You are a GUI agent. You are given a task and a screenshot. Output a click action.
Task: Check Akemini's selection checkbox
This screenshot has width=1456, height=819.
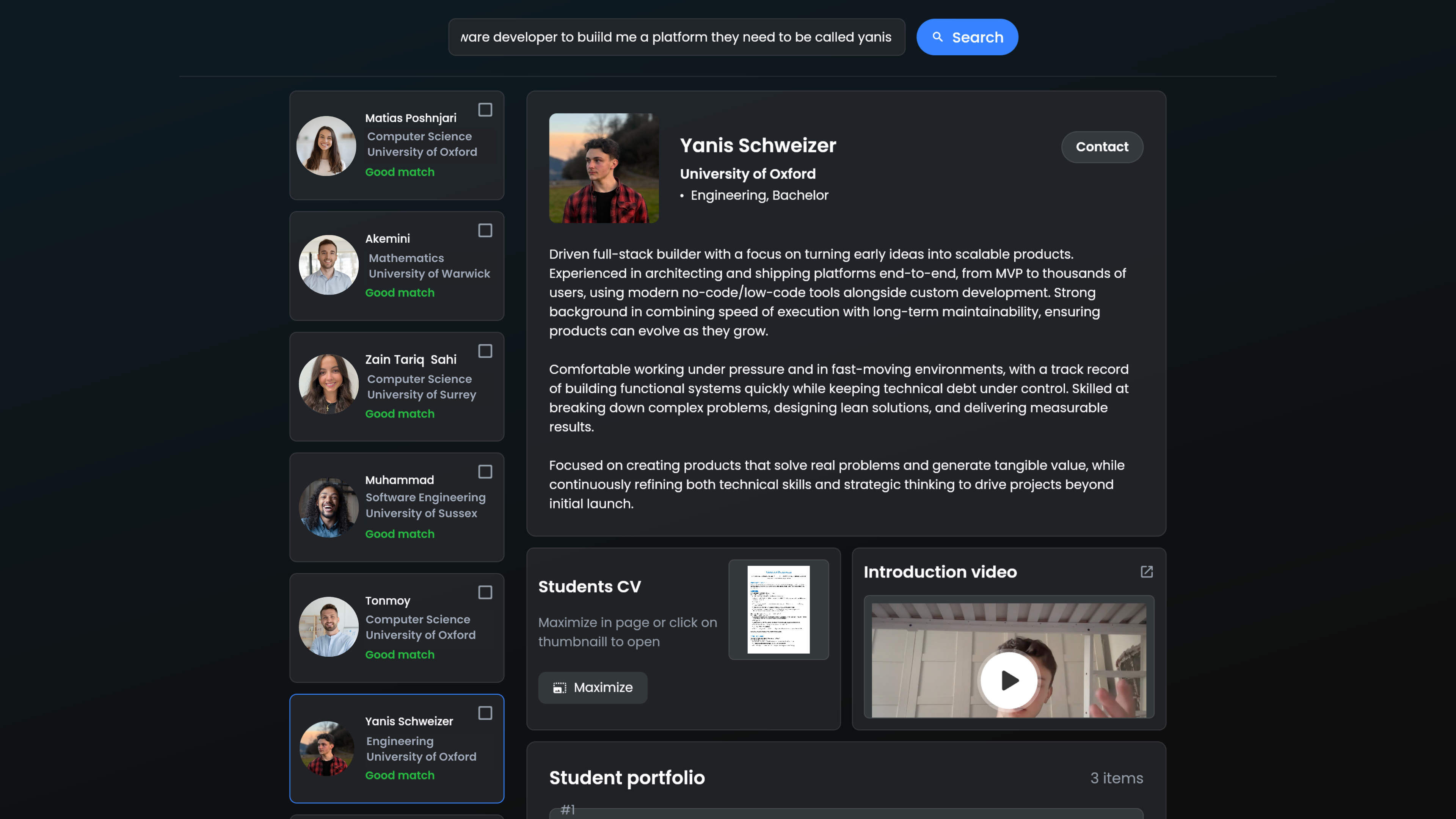(485, 231)
